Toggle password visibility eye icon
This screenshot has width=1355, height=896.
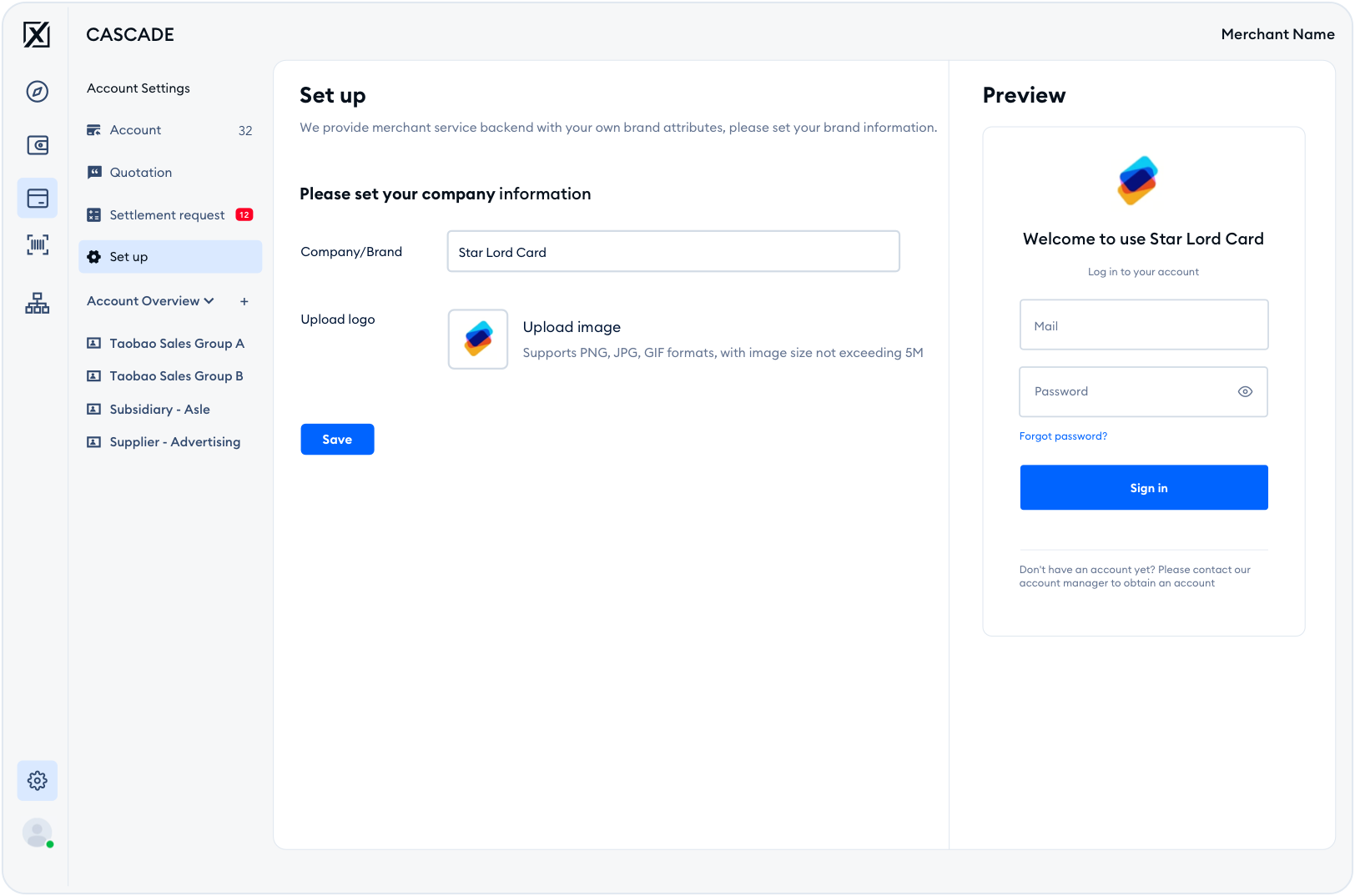pyautogui.click(x=1245, y=391)
